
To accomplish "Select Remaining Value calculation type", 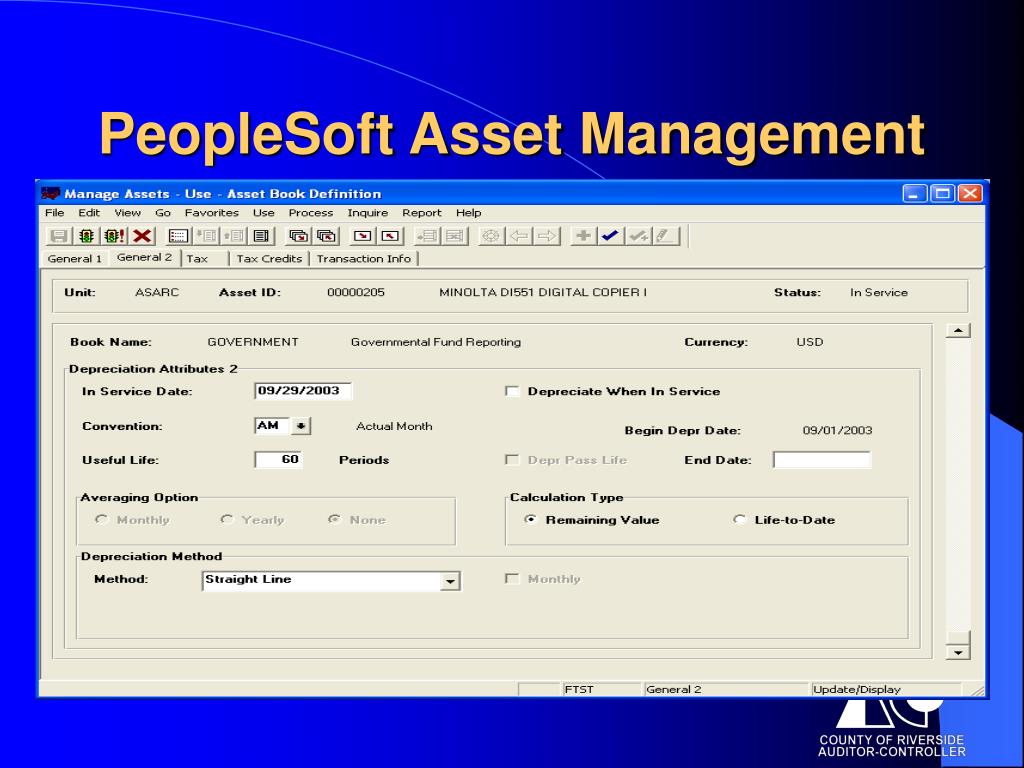I will tap(531, 520).
